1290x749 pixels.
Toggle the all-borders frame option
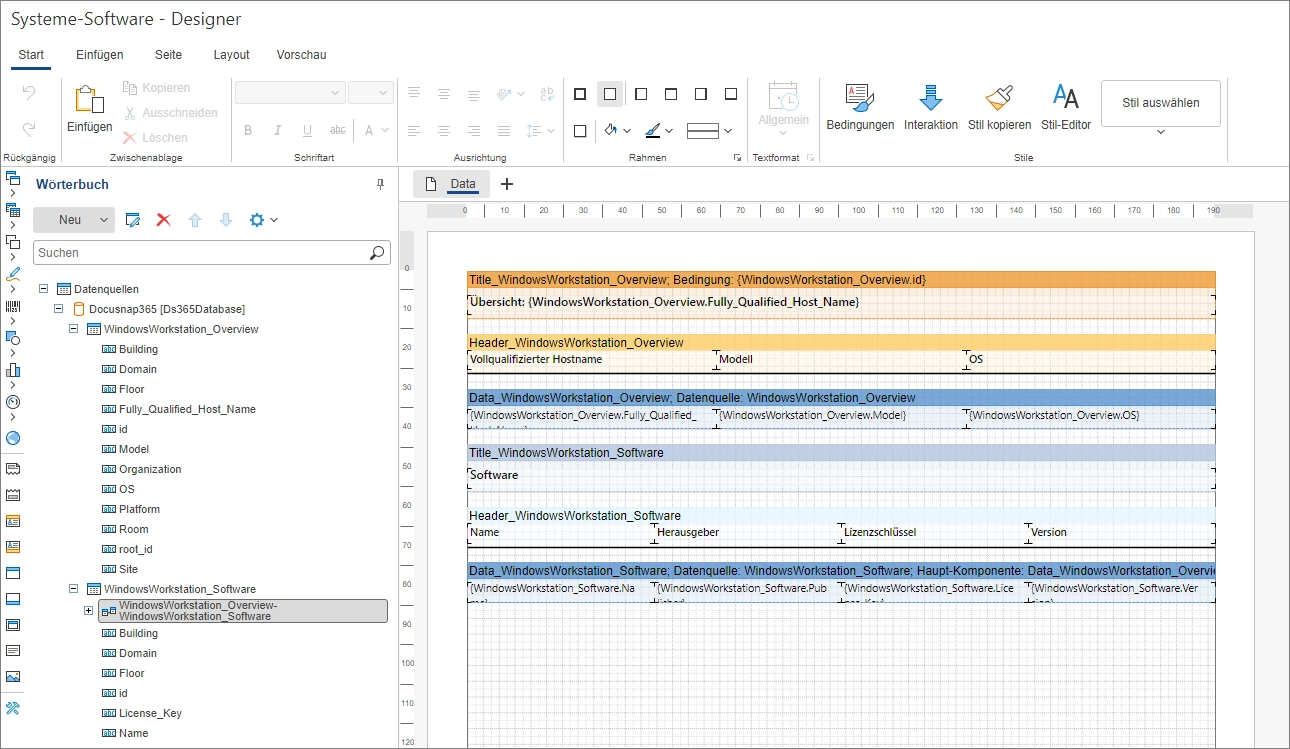pos(580,94)
